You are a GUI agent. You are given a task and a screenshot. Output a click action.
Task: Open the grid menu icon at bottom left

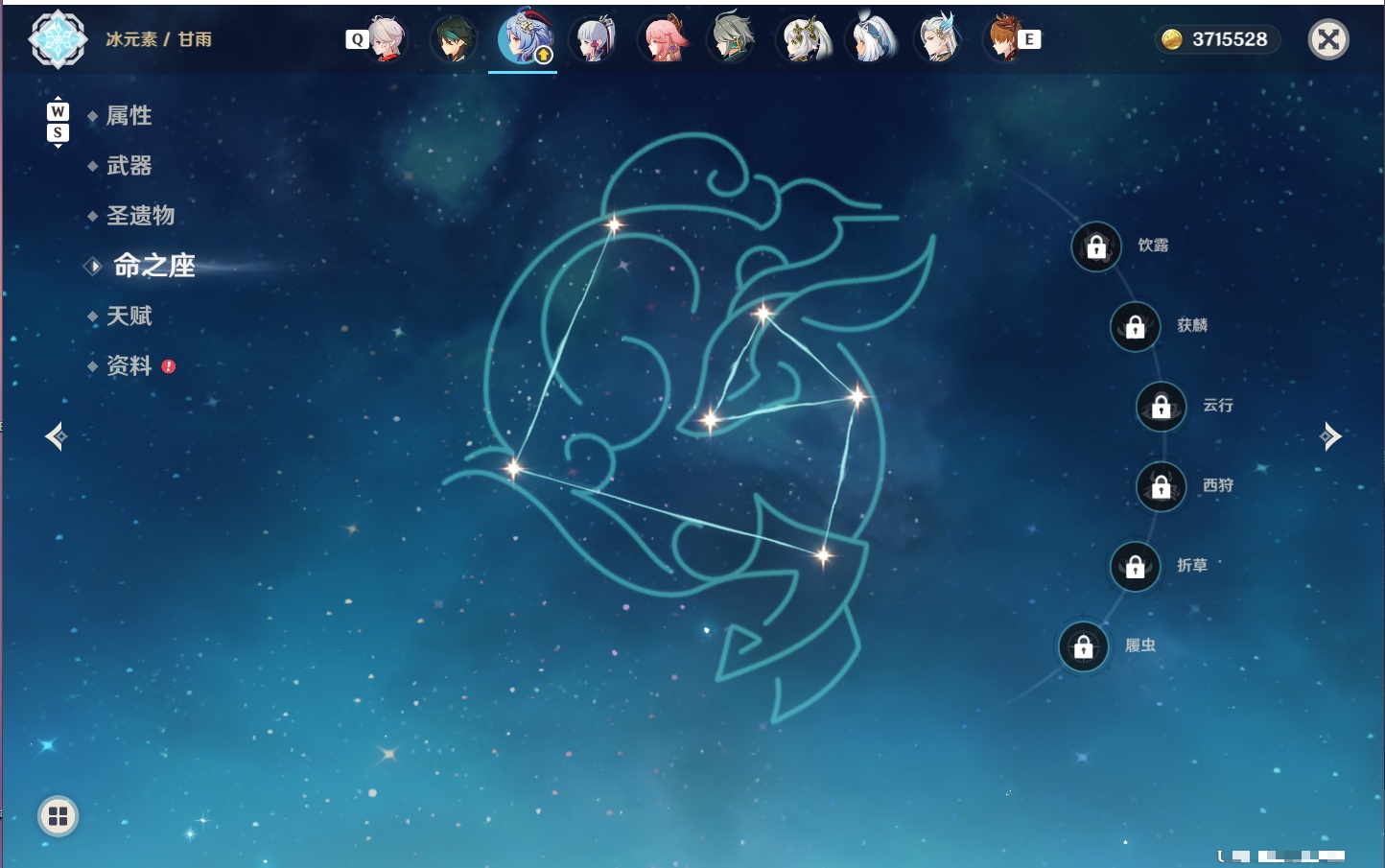pos(58,816)
